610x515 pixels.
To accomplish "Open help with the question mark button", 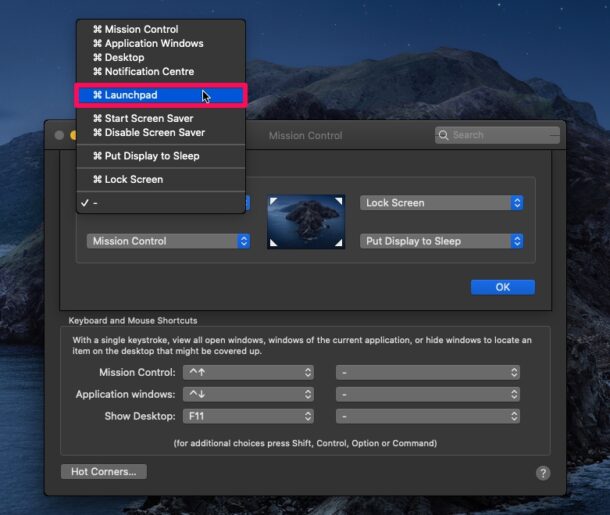I will 543,473.
